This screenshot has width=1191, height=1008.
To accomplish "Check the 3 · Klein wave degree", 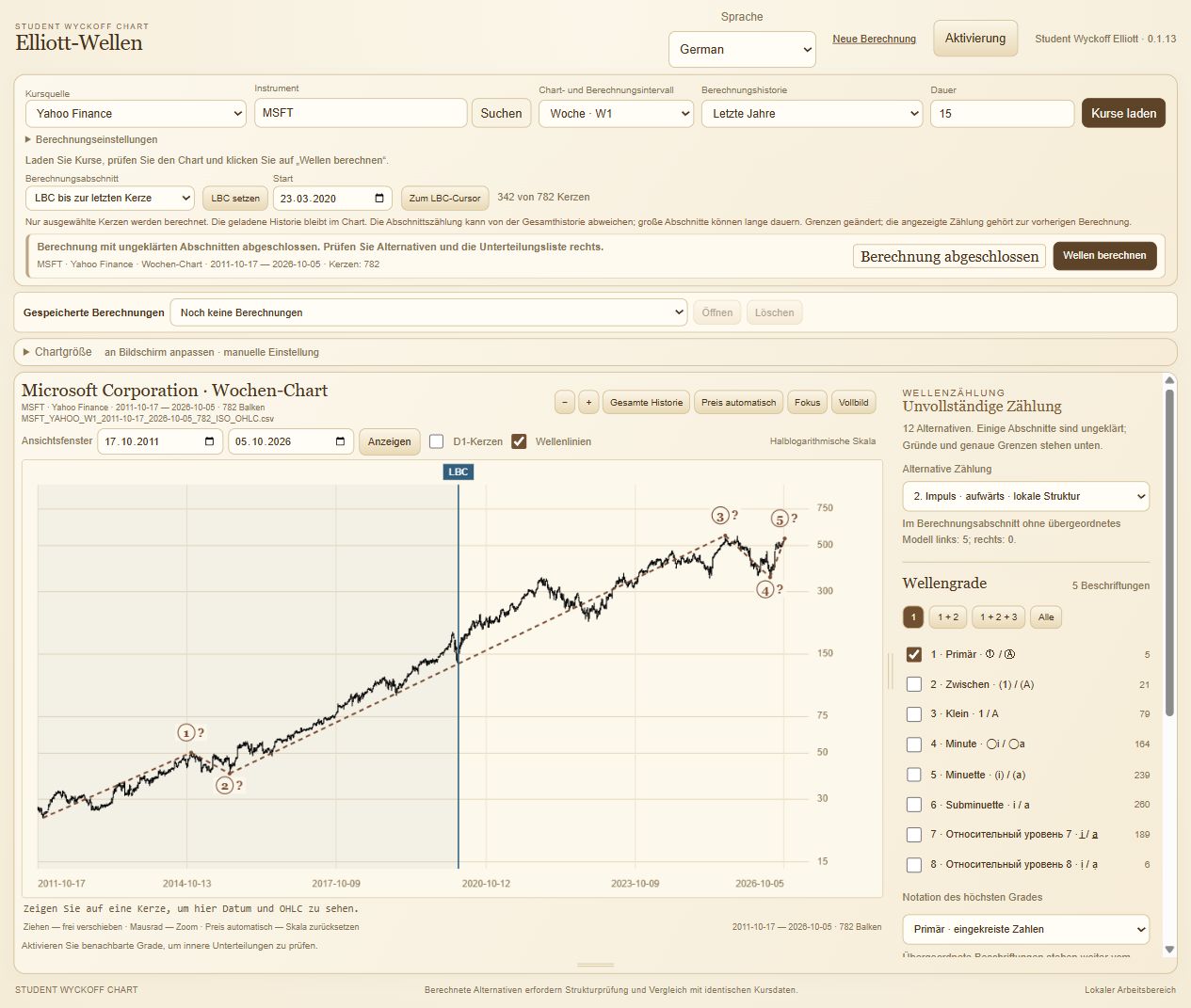I will (913, 714).
